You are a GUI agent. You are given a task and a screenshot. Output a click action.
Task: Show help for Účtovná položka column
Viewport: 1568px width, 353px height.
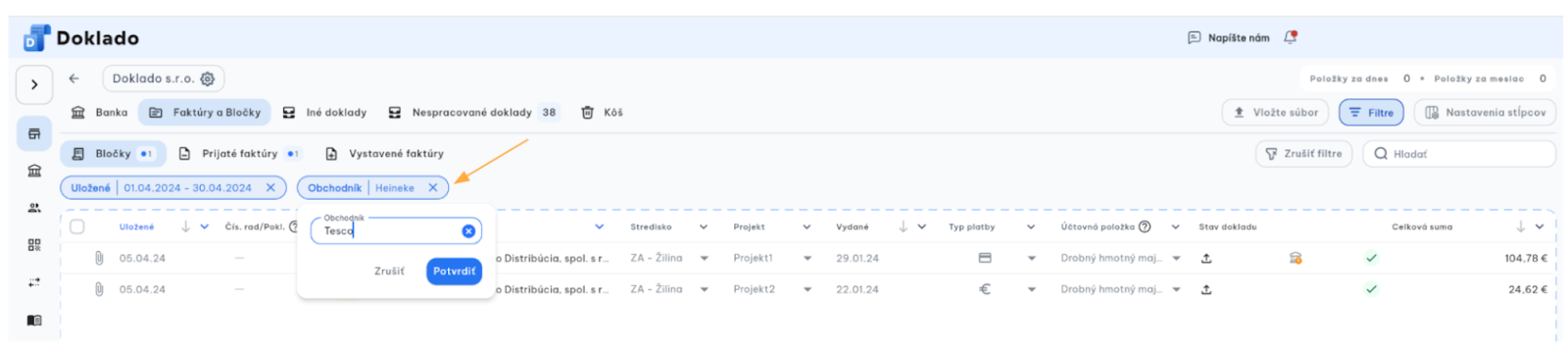tap(1145, 227)
